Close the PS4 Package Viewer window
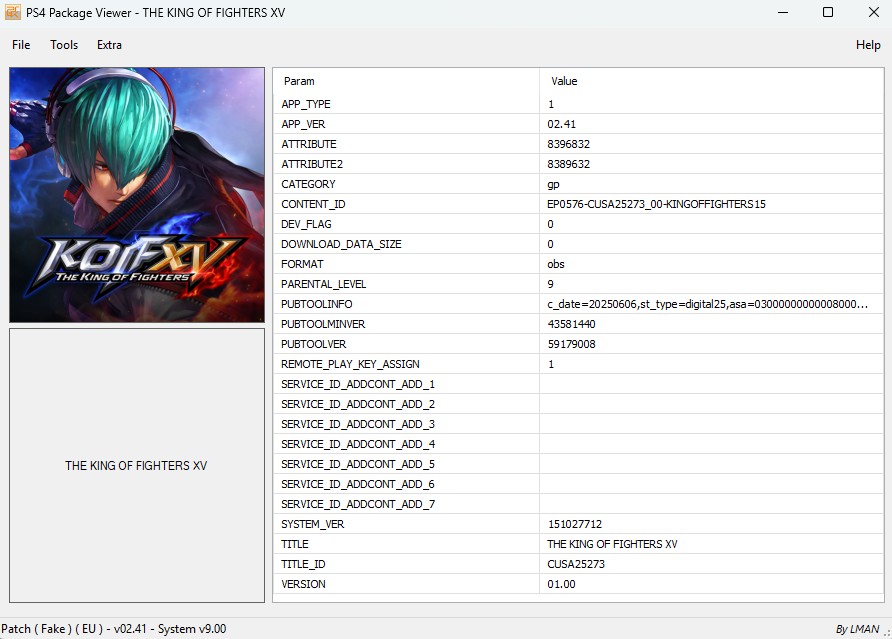 (874, 12)
